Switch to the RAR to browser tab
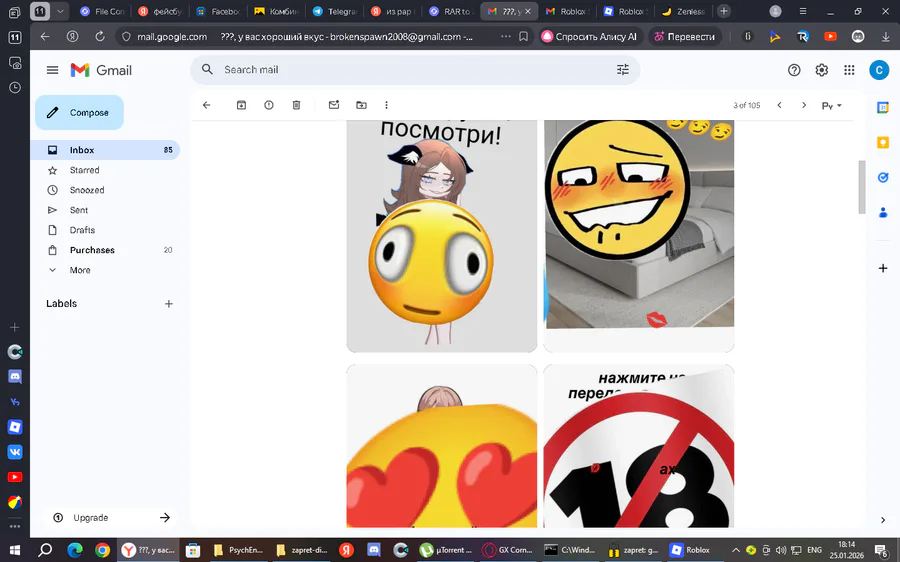 452,11
